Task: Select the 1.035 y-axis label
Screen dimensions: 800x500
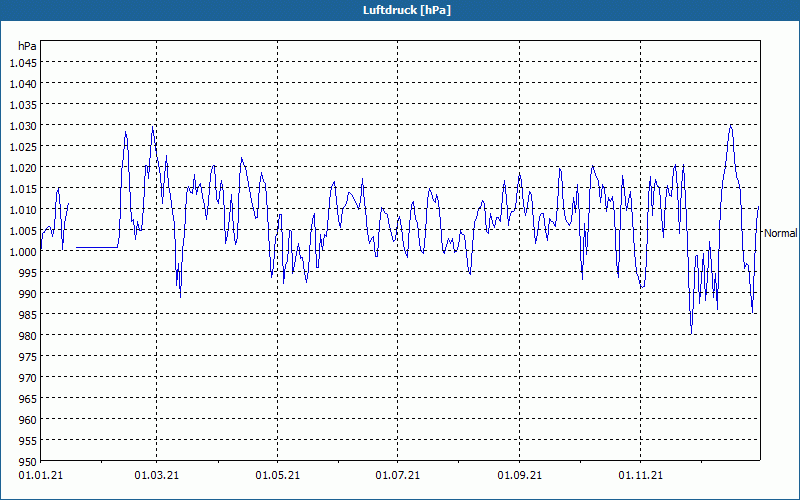Action: 23,105
